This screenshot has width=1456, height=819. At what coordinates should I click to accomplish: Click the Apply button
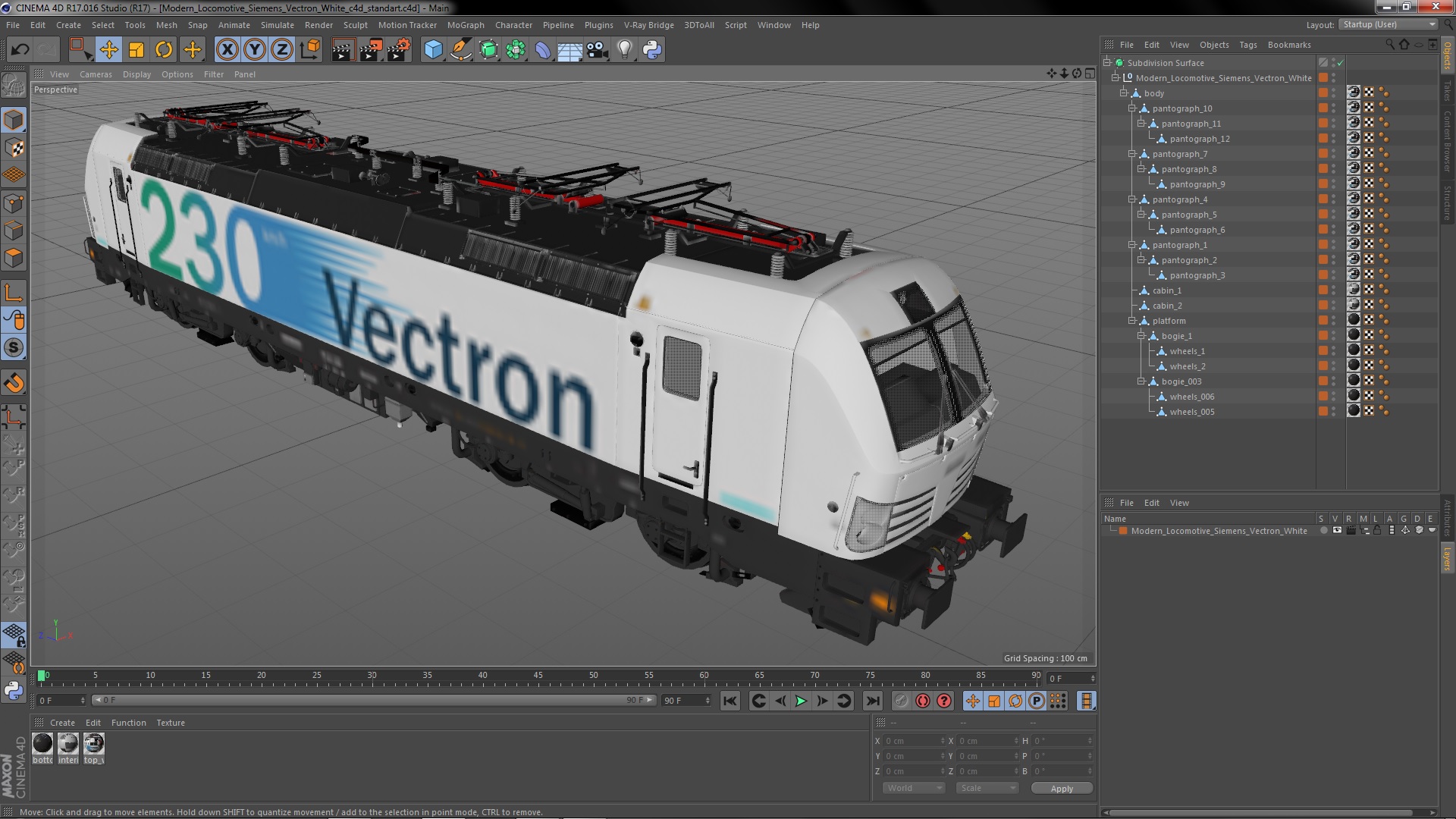point(1061,789)
